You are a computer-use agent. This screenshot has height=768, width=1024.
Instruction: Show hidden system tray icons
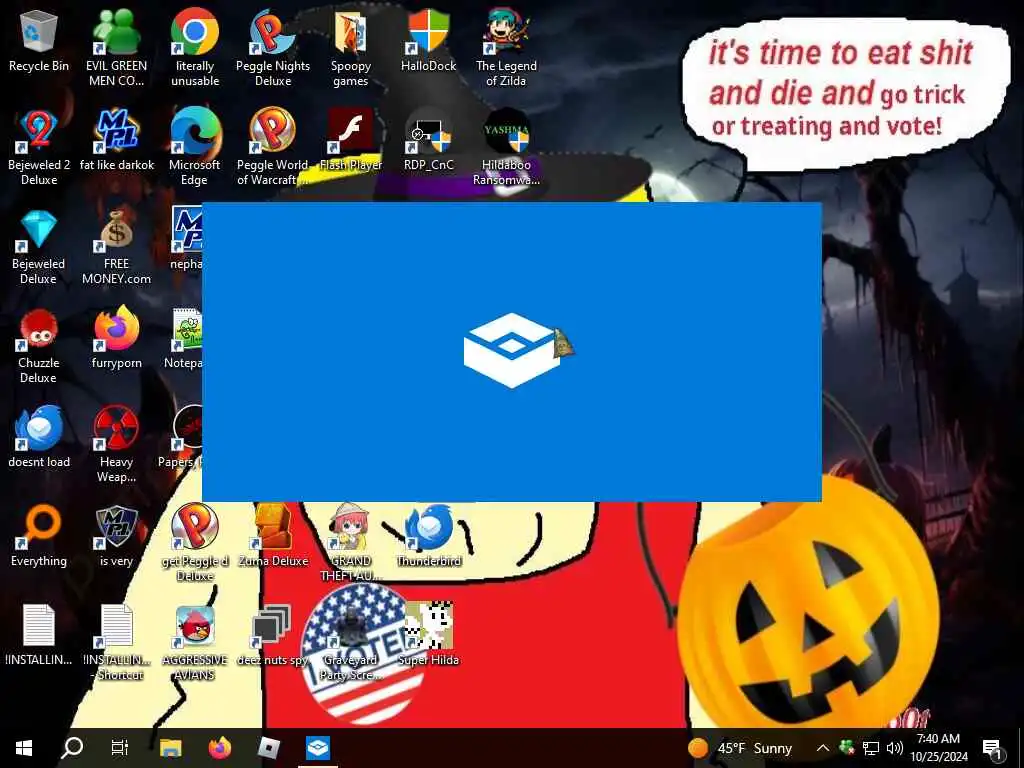(823, 748)
